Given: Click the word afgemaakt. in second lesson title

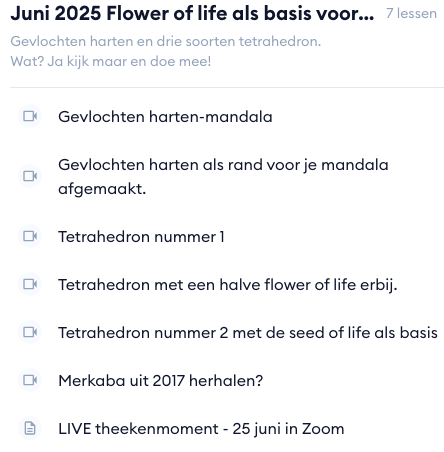Looking at the screenshot, I should (x=102, y=189).
